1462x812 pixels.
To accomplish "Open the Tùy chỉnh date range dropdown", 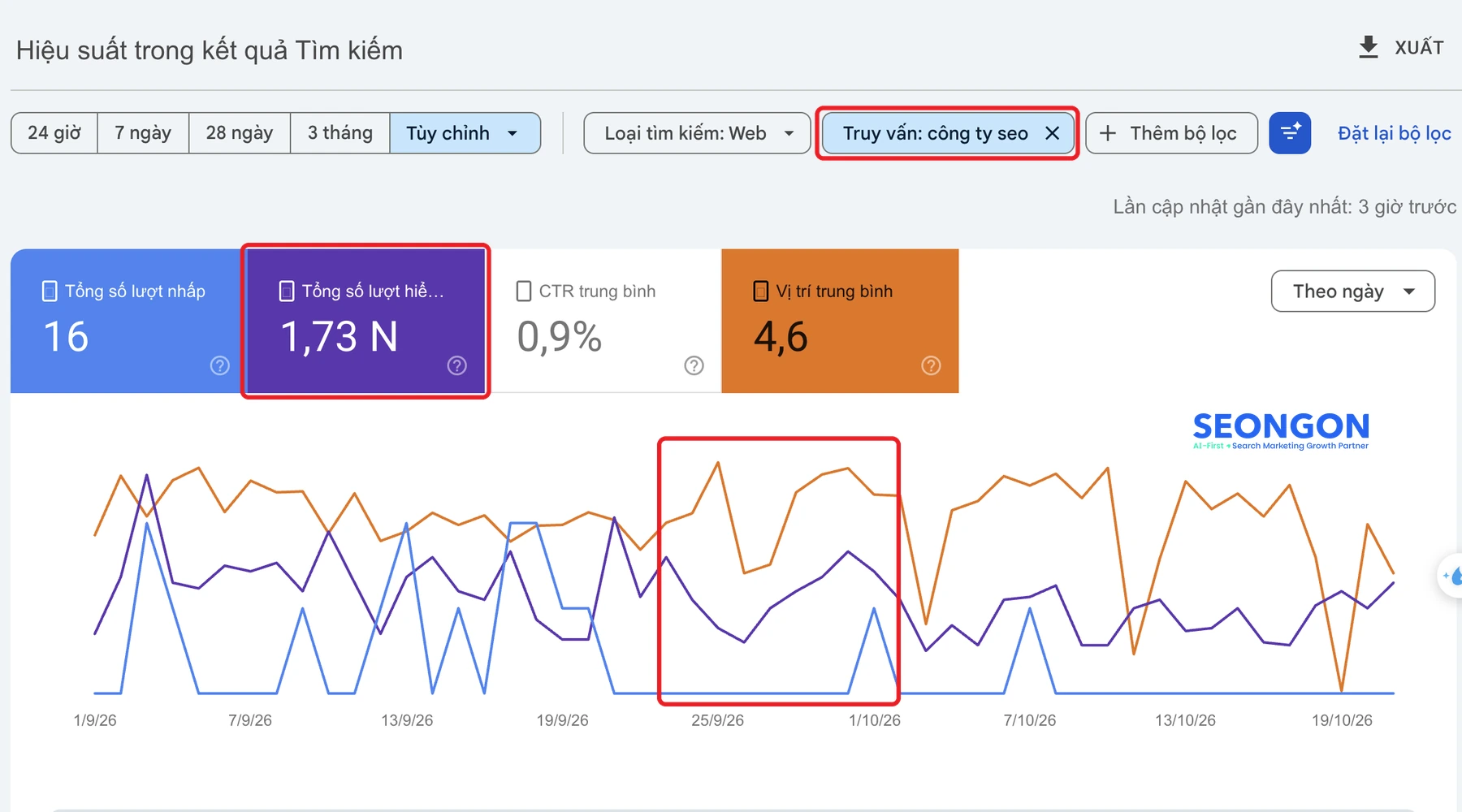I will (x=465, y=133).
